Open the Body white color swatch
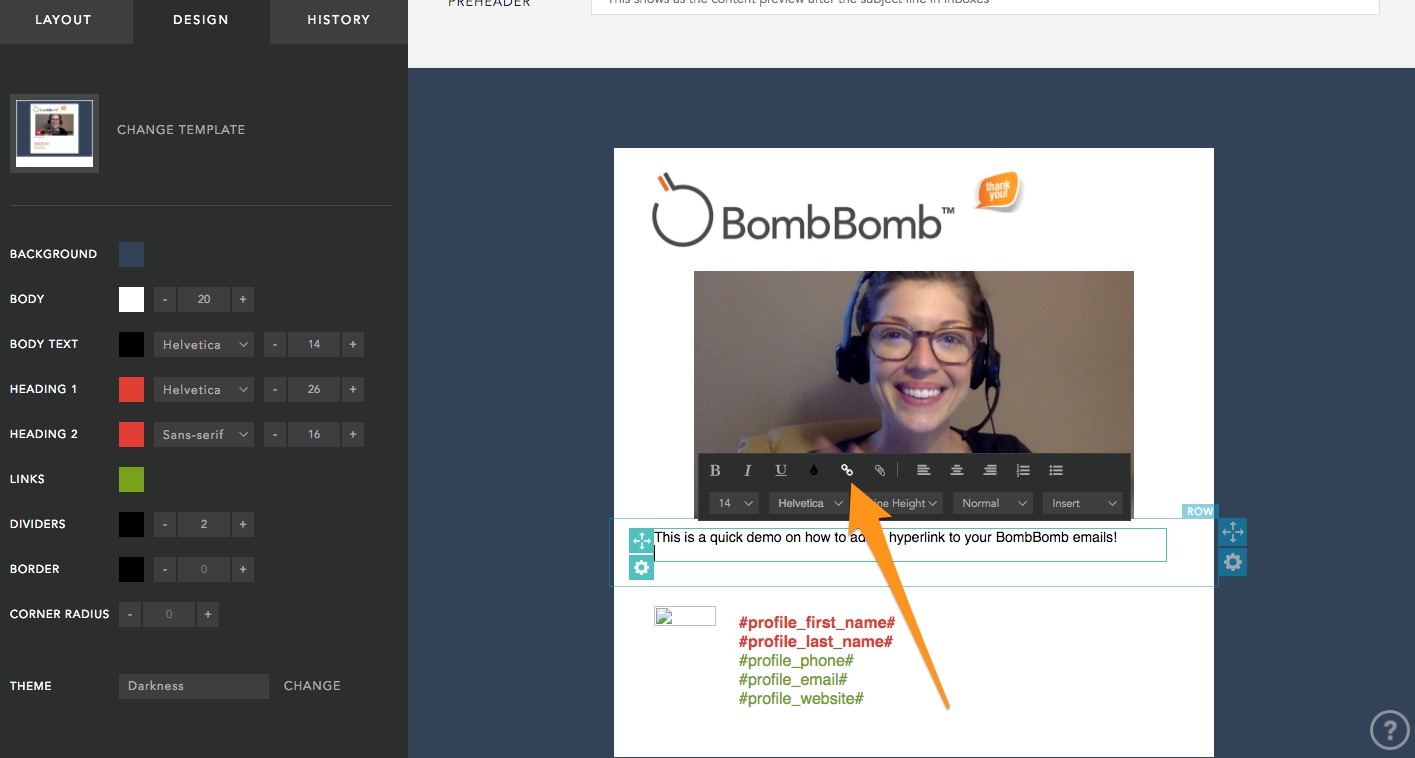This screenshot has width=1415, height=758. [x=131, y=299]
